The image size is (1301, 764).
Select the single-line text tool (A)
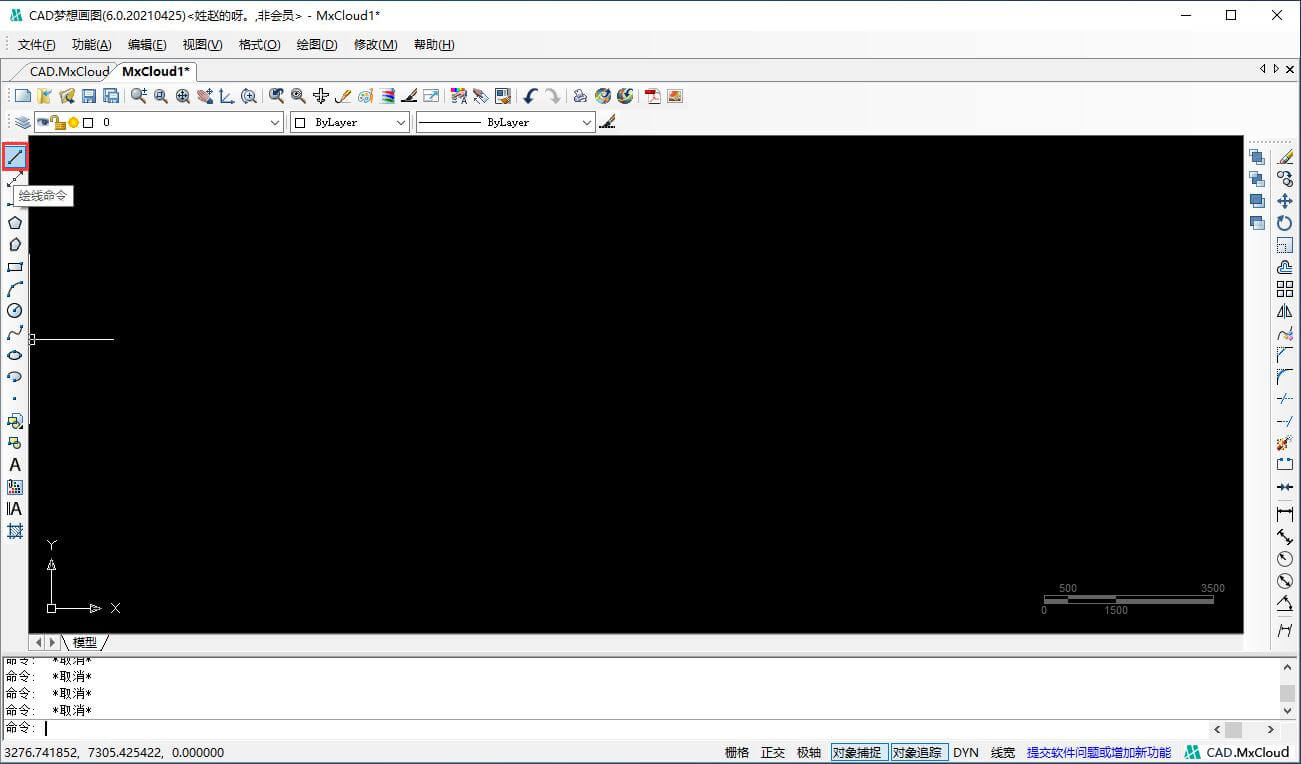coord(15,465)
